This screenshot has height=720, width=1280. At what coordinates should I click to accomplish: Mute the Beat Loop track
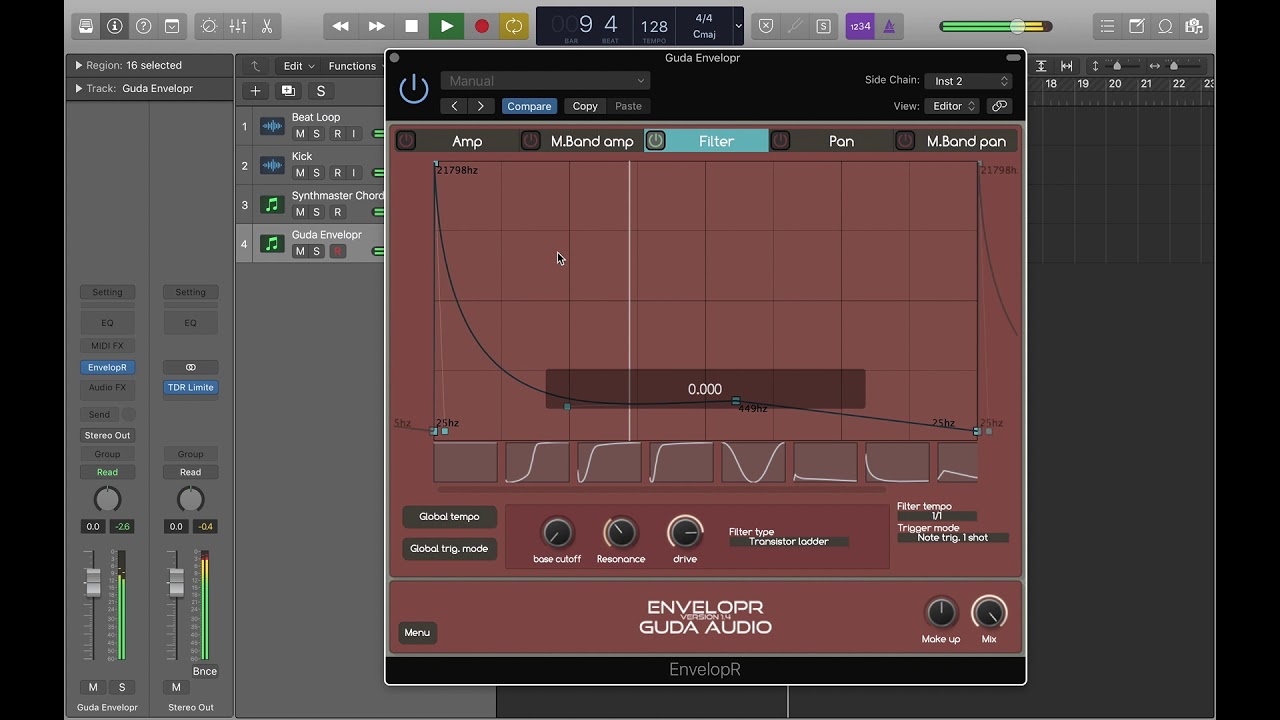[x=299, y=134]
